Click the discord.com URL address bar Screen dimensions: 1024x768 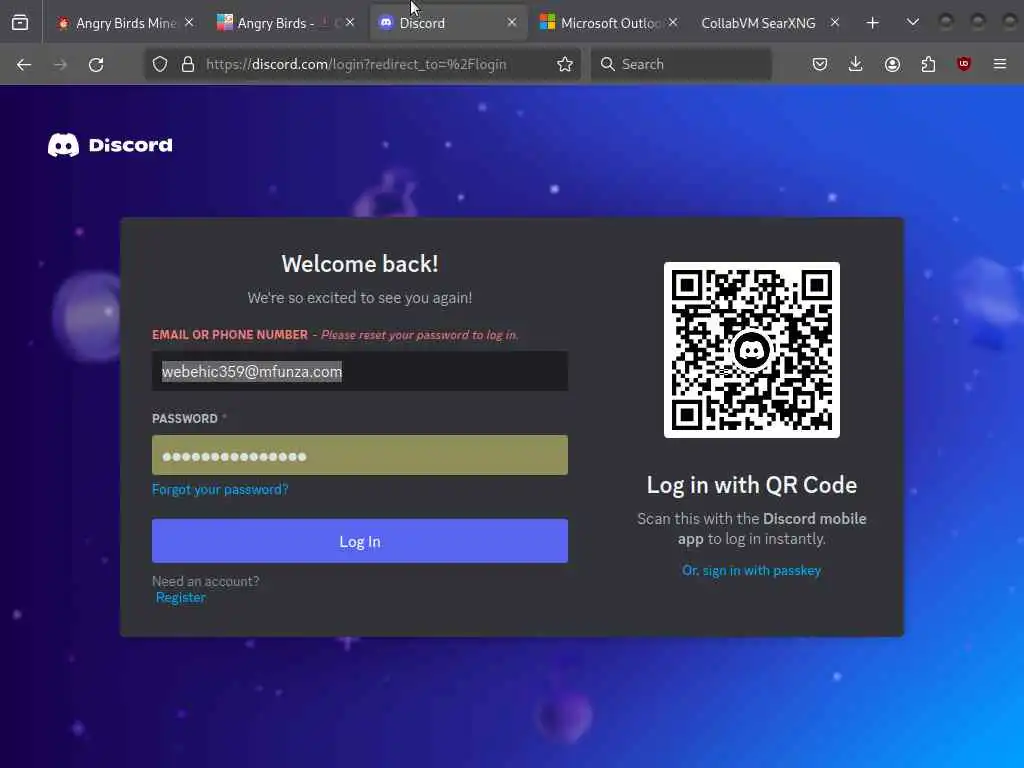[x=356, y=64]
